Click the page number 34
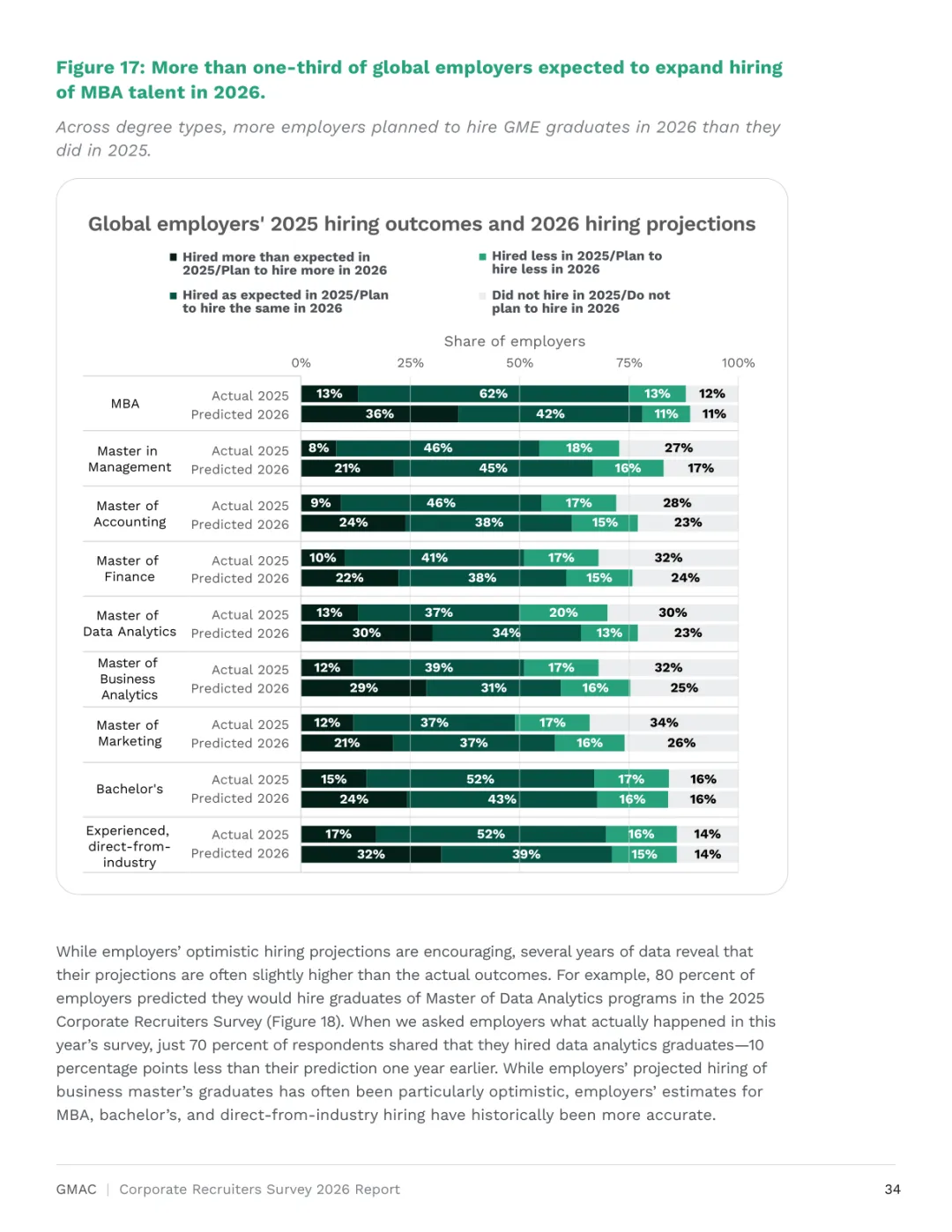Screen dimensions: 952x1232 892,1190
